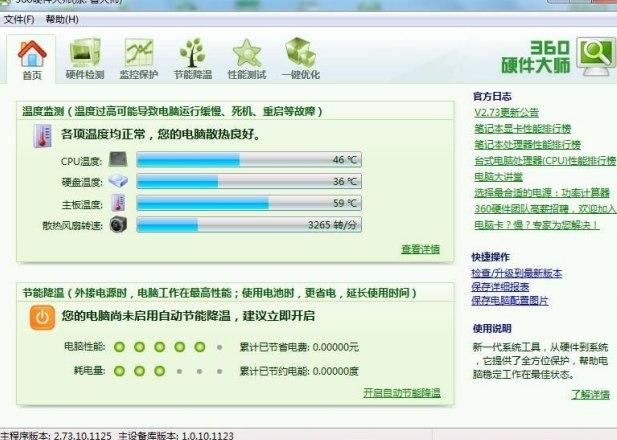Go to 节能降温 energy saving tab
Screen dimensions: 617x440
(x=193, y=59)
